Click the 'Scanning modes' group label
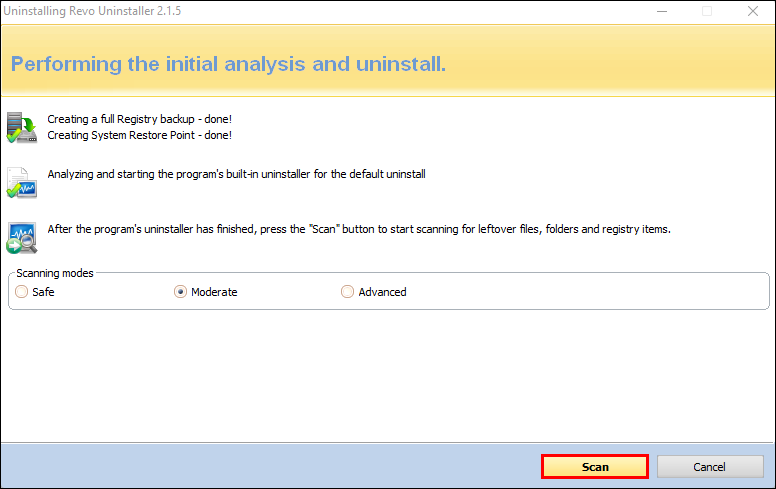This screenshot has height=489, width=776. tap(55, 273)
